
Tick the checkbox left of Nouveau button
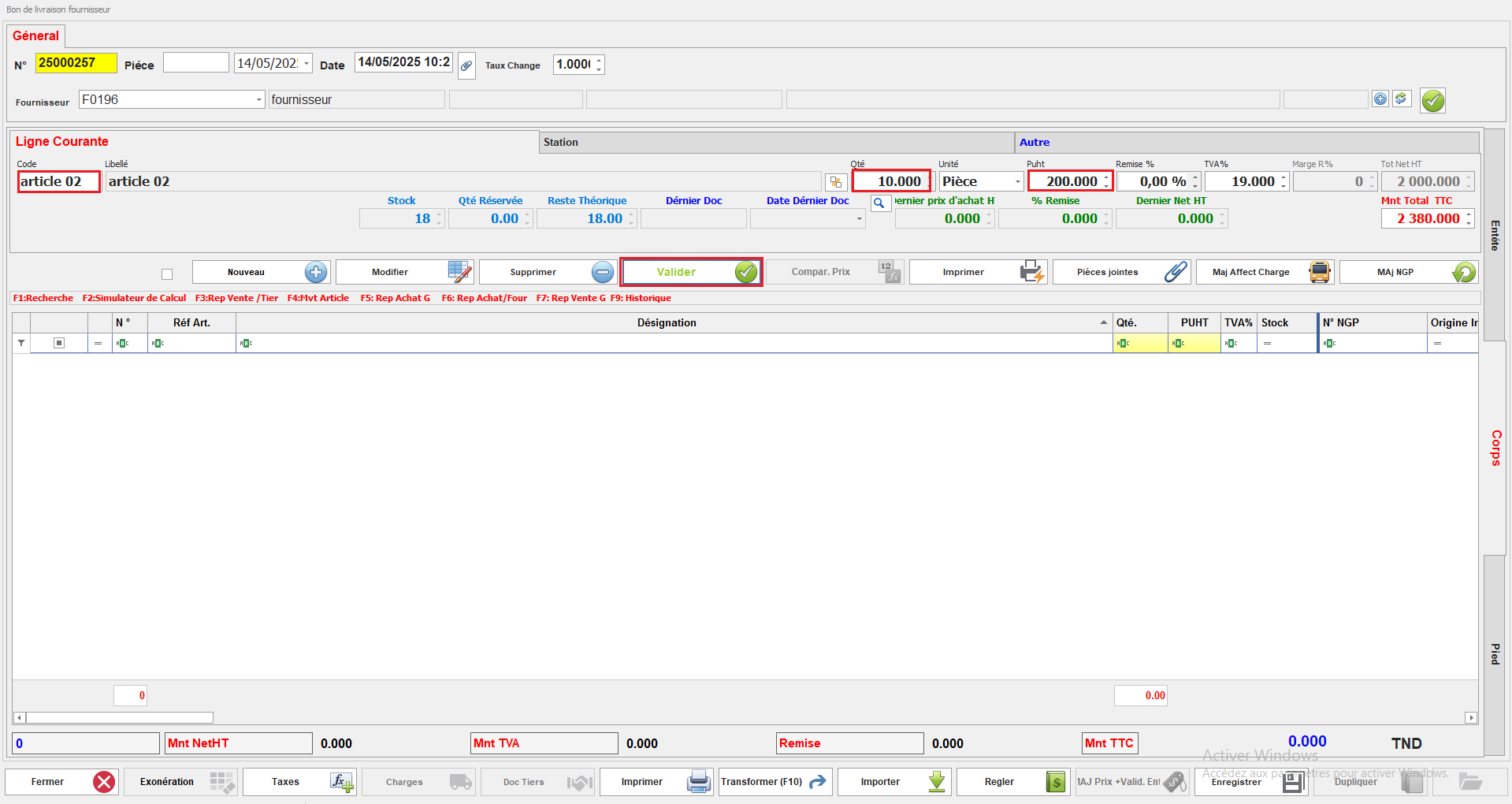(167, 274)
